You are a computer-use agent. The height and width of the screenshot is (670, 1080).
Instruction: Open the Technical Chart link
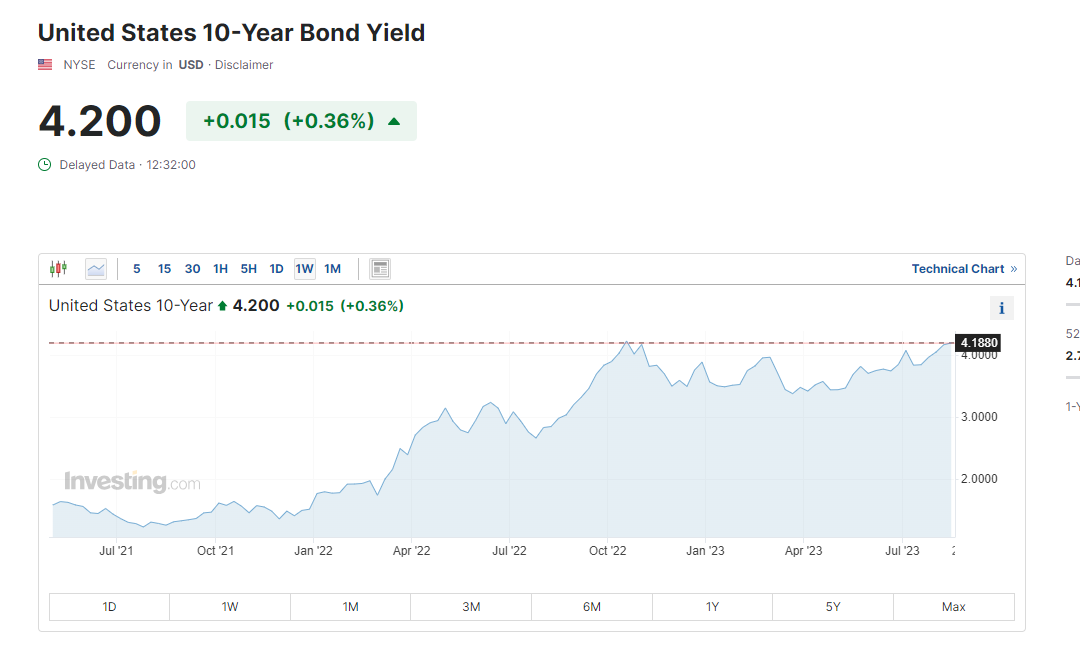pos(957,268)
